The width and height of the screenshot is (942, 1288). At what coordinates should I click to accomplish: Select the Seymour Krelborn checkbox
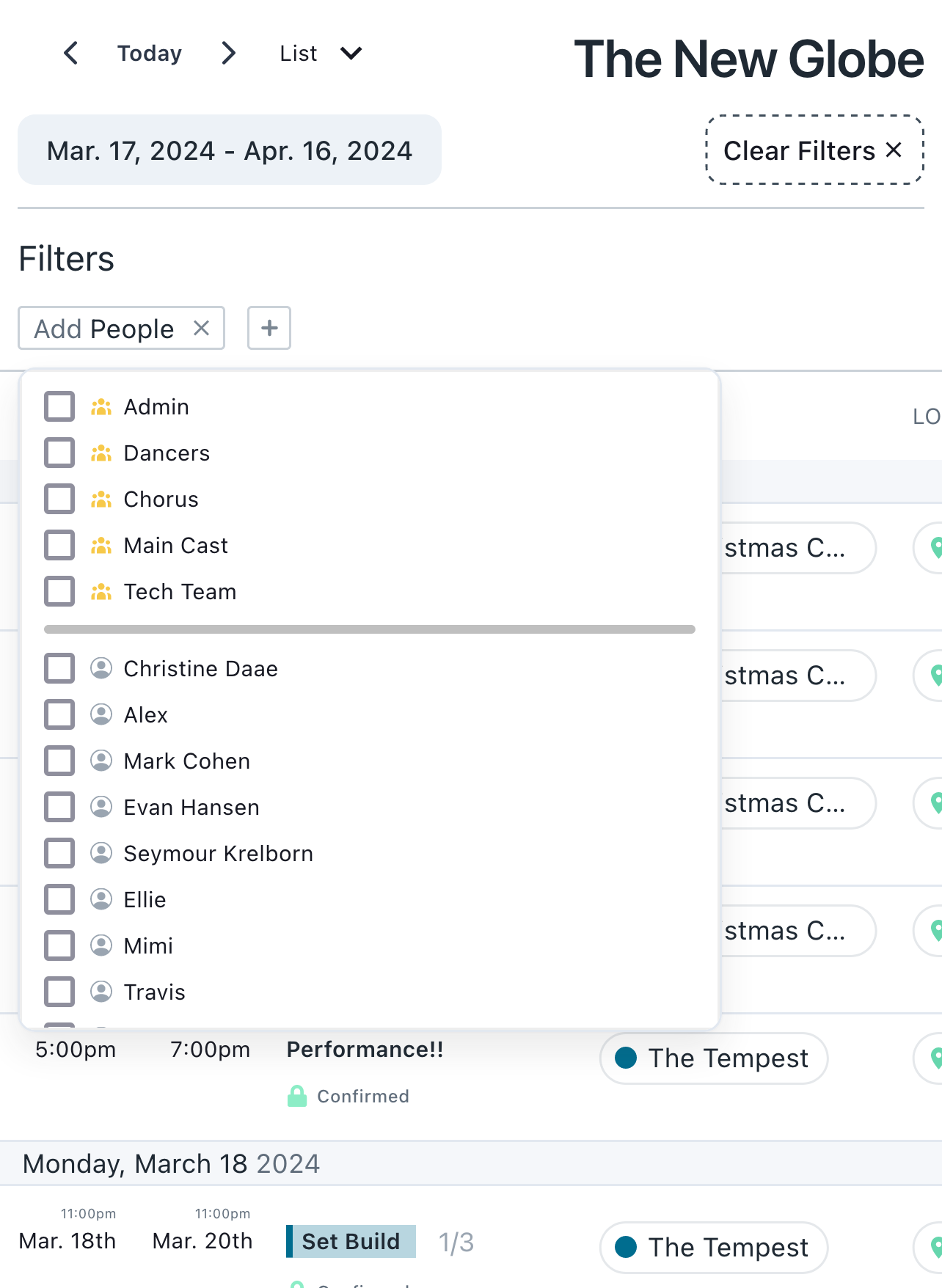pyautogui.click(x=59, y=853)
